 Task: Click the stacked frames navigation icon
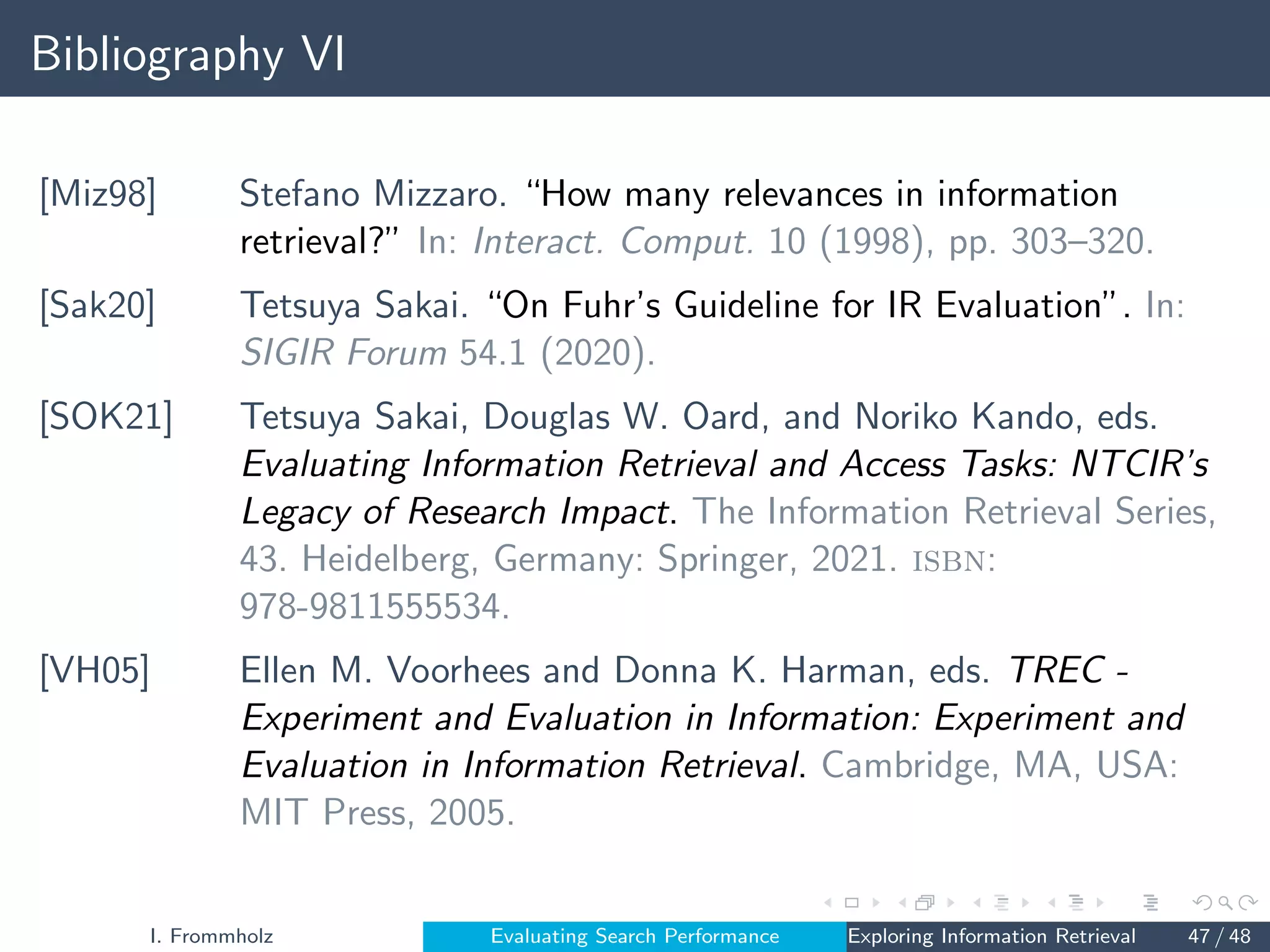pos(925,902)
